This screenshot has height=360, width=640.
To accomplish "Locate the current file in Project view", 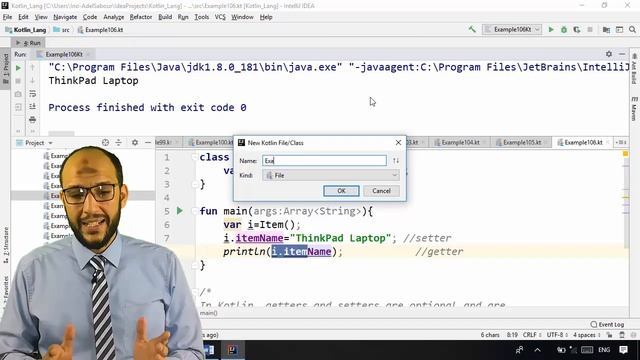I will (105, 142).
